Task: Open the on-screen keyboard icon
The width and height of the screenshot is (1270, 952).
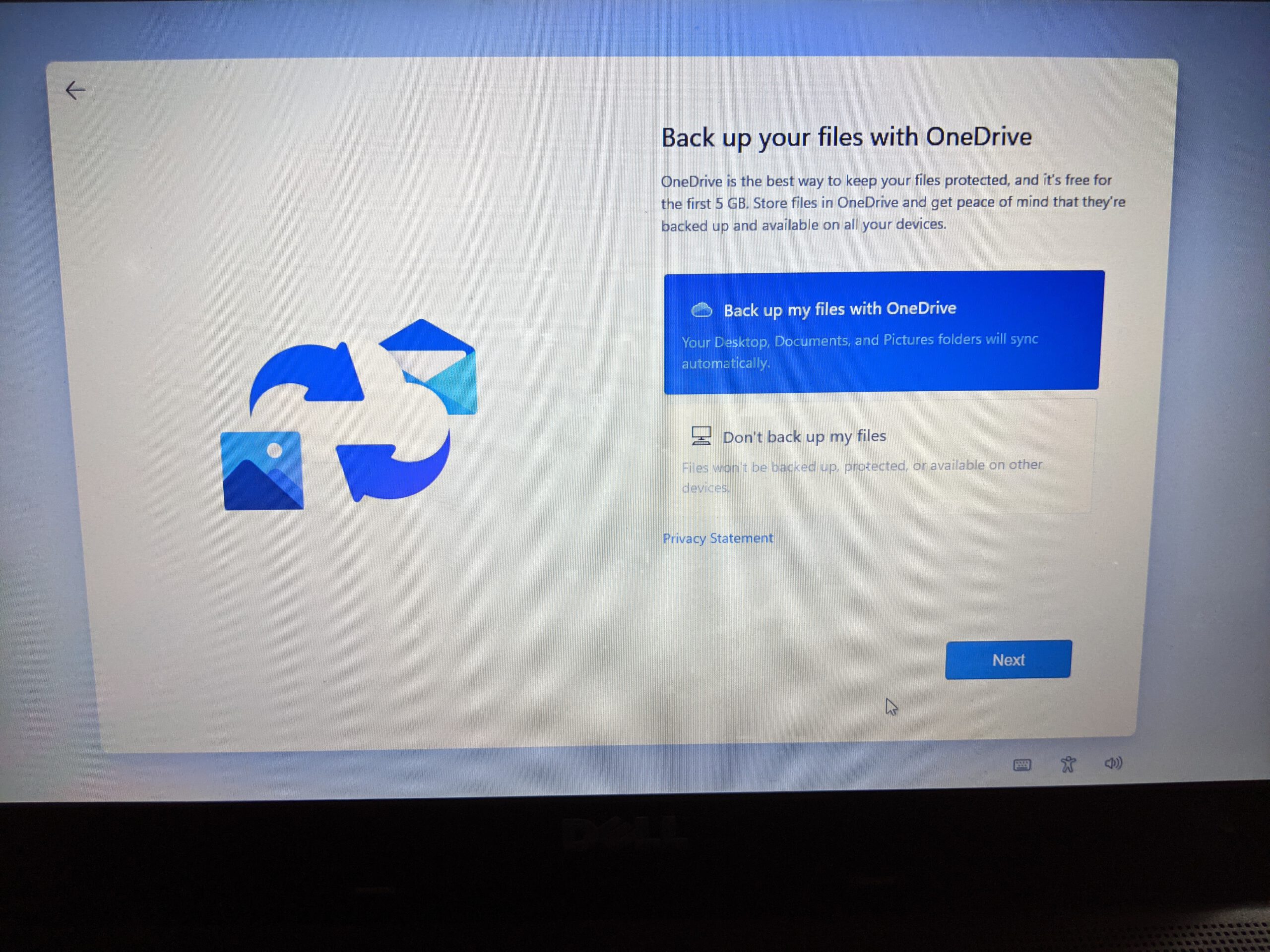Action: (x=1022, y=765)
